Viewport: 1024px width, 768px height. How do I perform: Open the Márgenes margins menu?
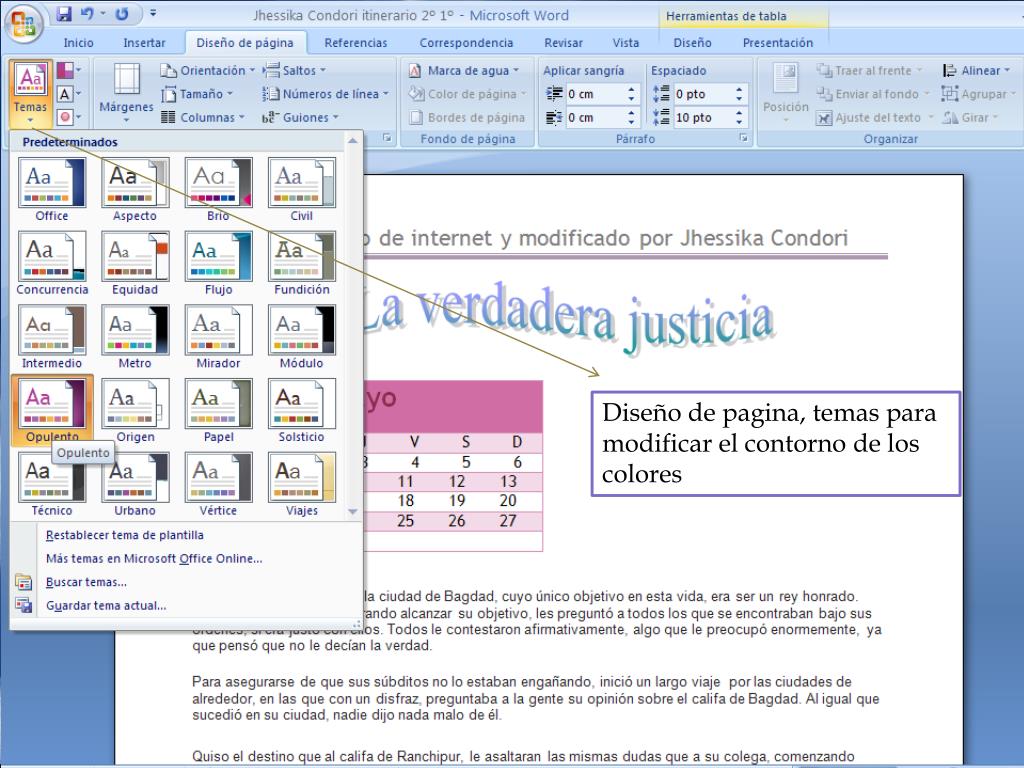click(126, 93)
